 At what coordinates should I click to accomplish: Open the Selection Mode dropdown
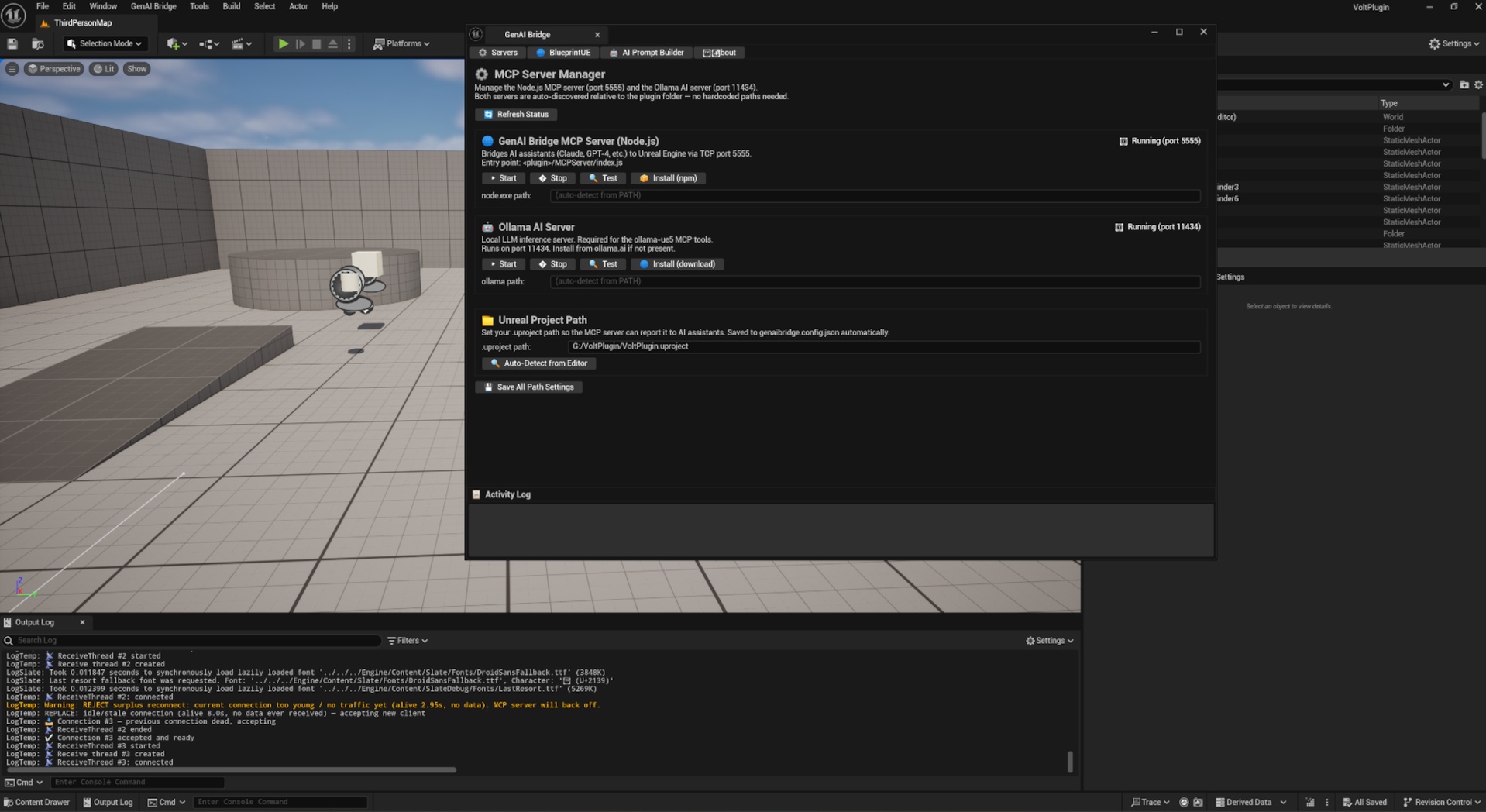(x=104, y=44)
